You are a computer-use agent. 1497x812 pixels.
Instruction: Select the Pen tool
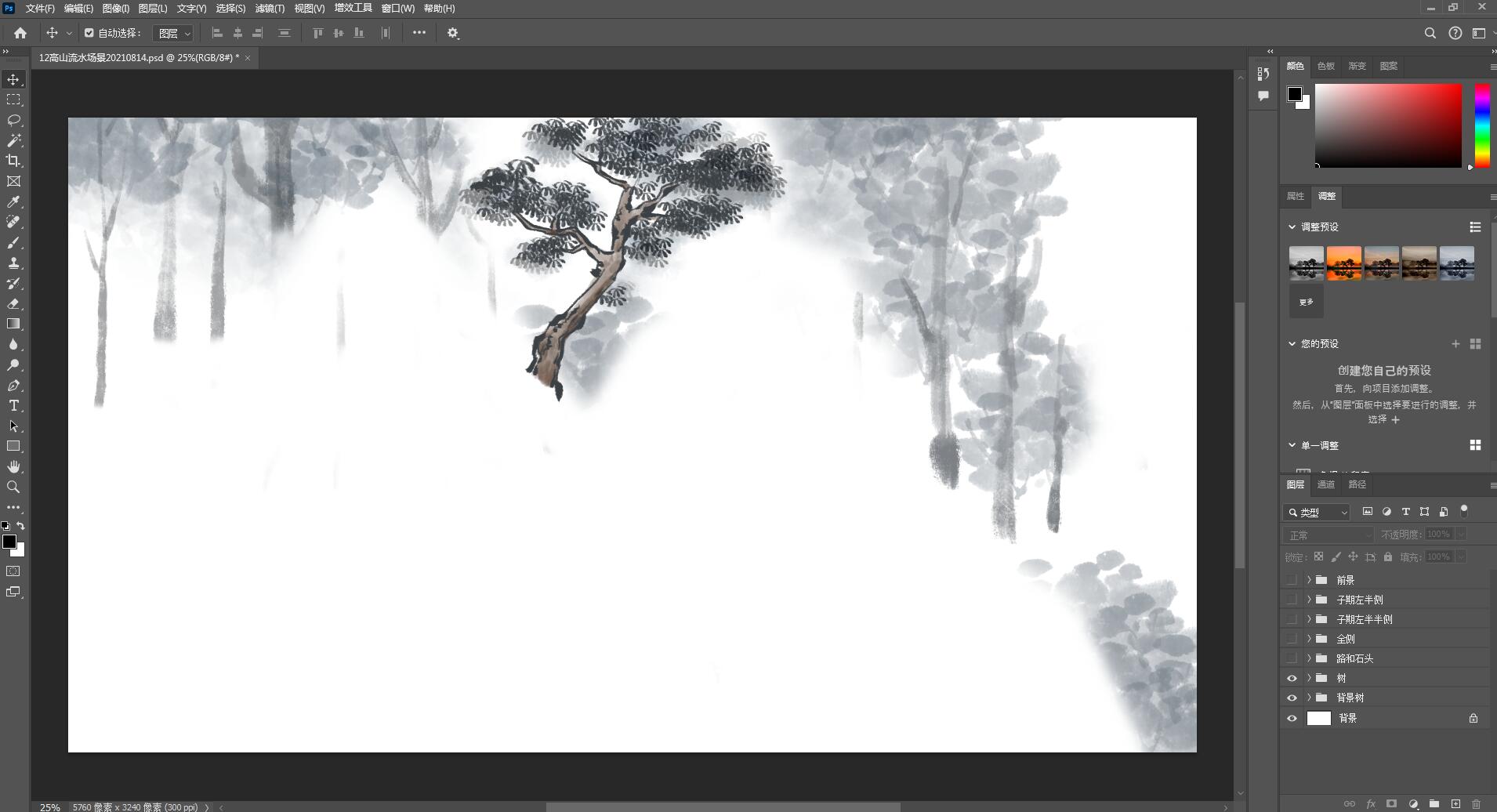point(13,385)
